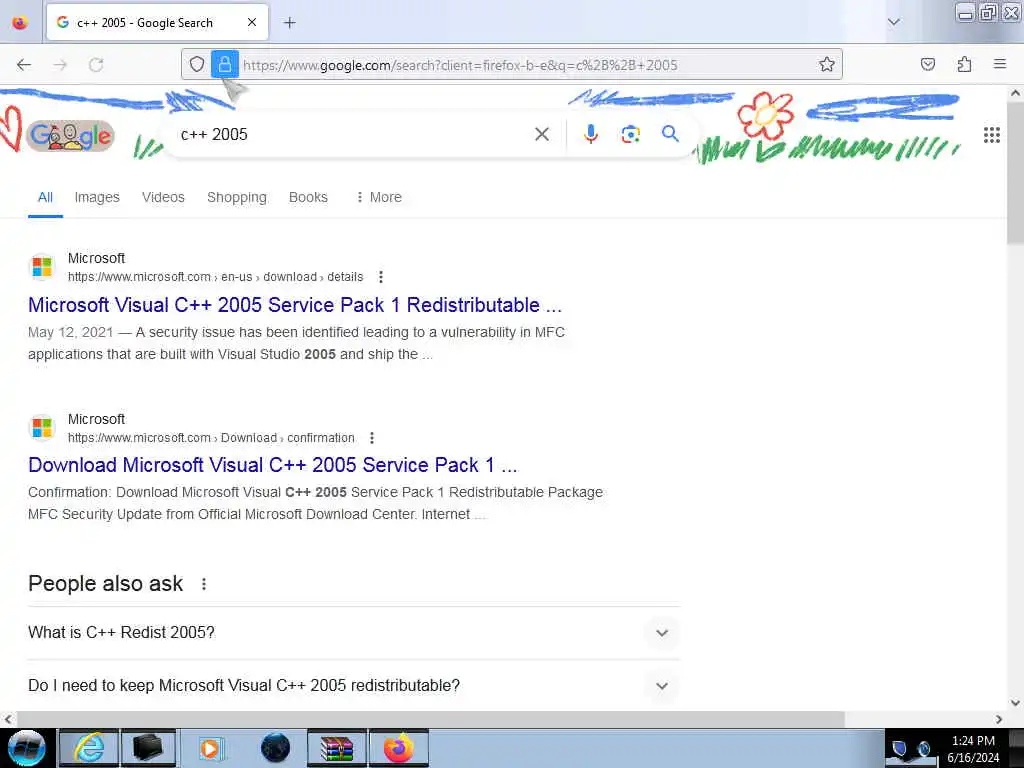
Task: Open the Extensions puzzle icon
Action: pos(964,64)
